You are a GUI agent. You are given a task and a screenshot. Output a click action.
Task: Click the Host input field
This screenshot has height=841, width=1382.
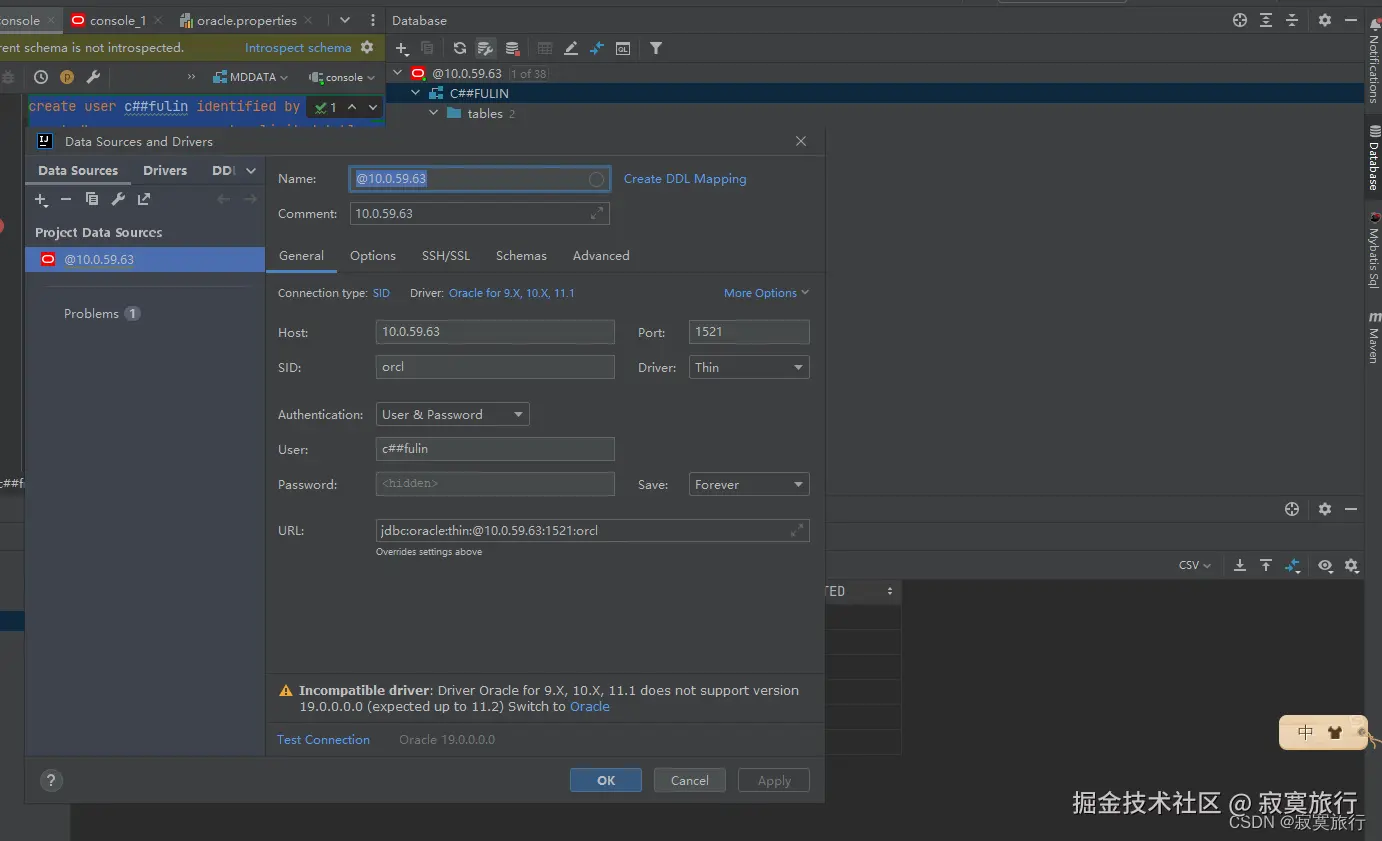pyautogui.click(x=495, y=332)
